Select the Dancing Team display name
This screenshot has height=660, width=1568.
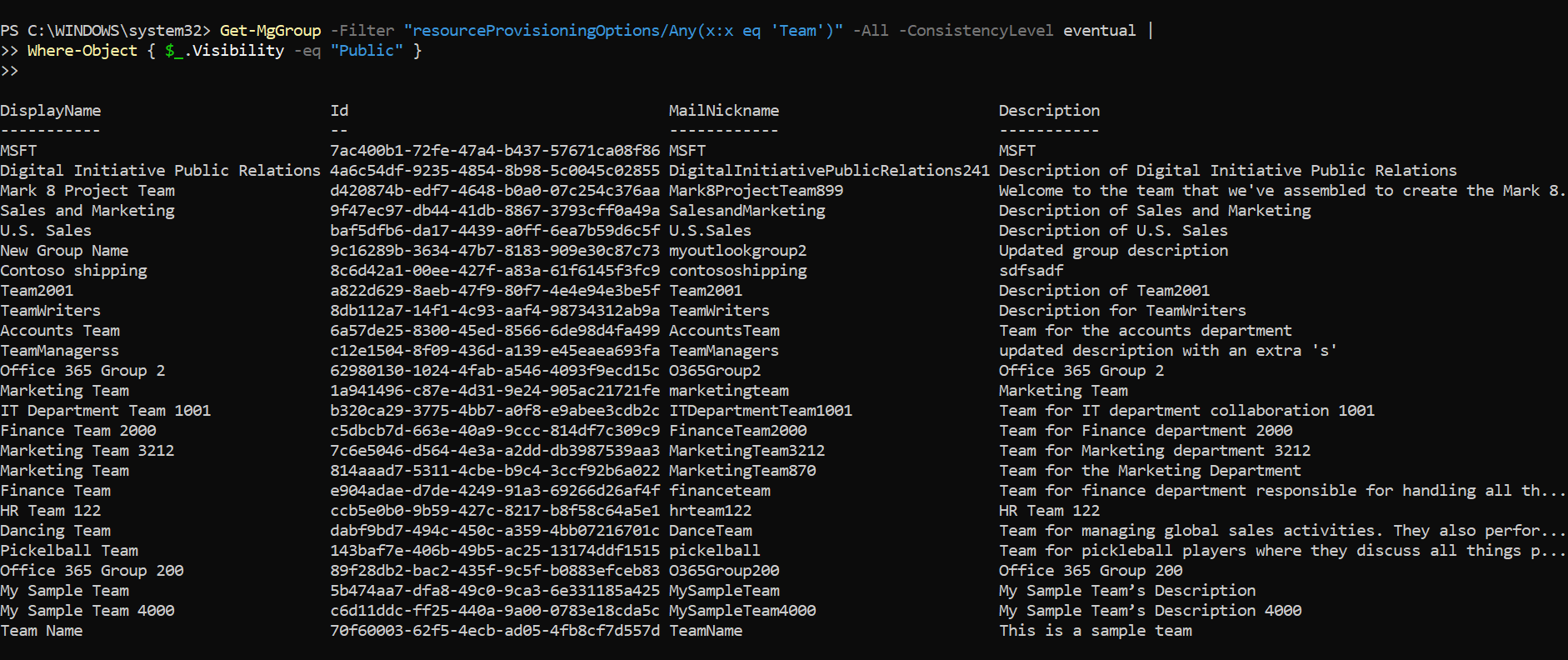[55, 531]
